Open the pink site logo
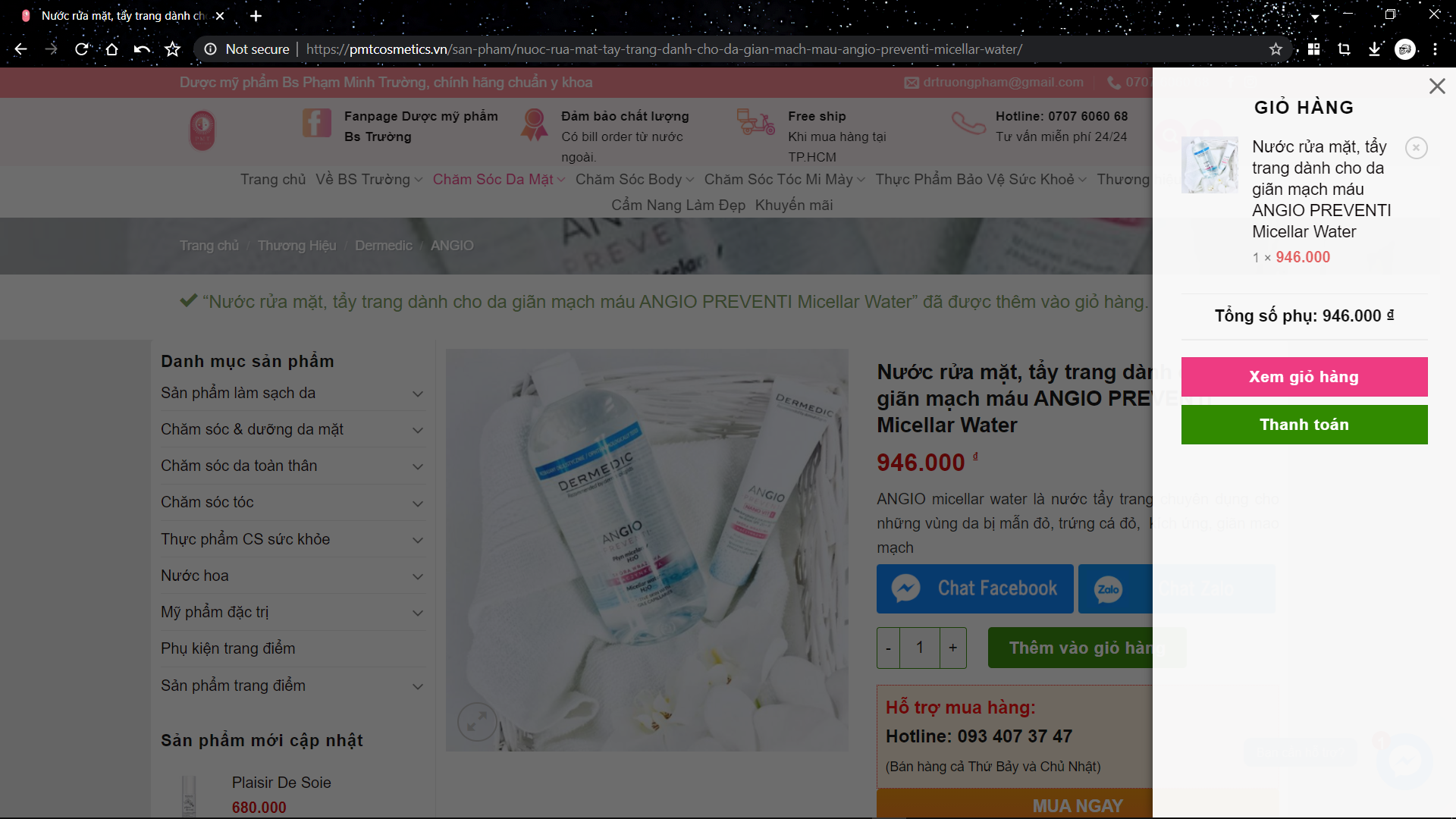Image resolution: width=1456 pixels, height=819 pixels. coord(202,130)
